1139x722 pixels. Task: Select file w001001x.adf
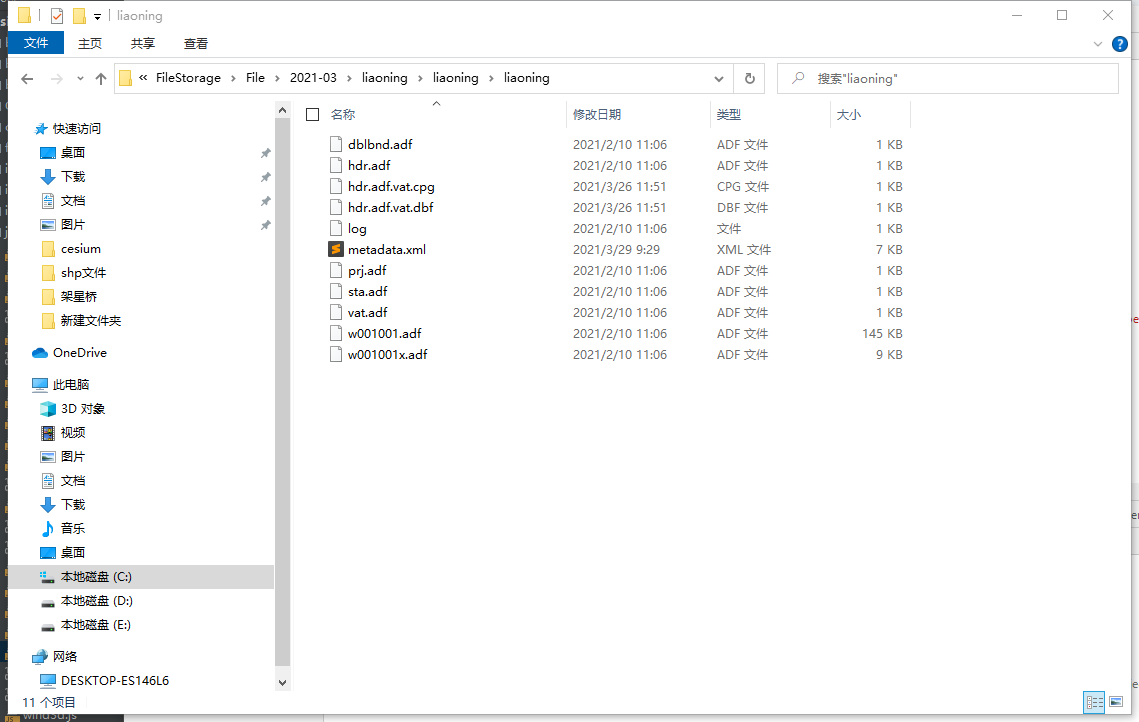pyautogui.click(x=387, y=354)
